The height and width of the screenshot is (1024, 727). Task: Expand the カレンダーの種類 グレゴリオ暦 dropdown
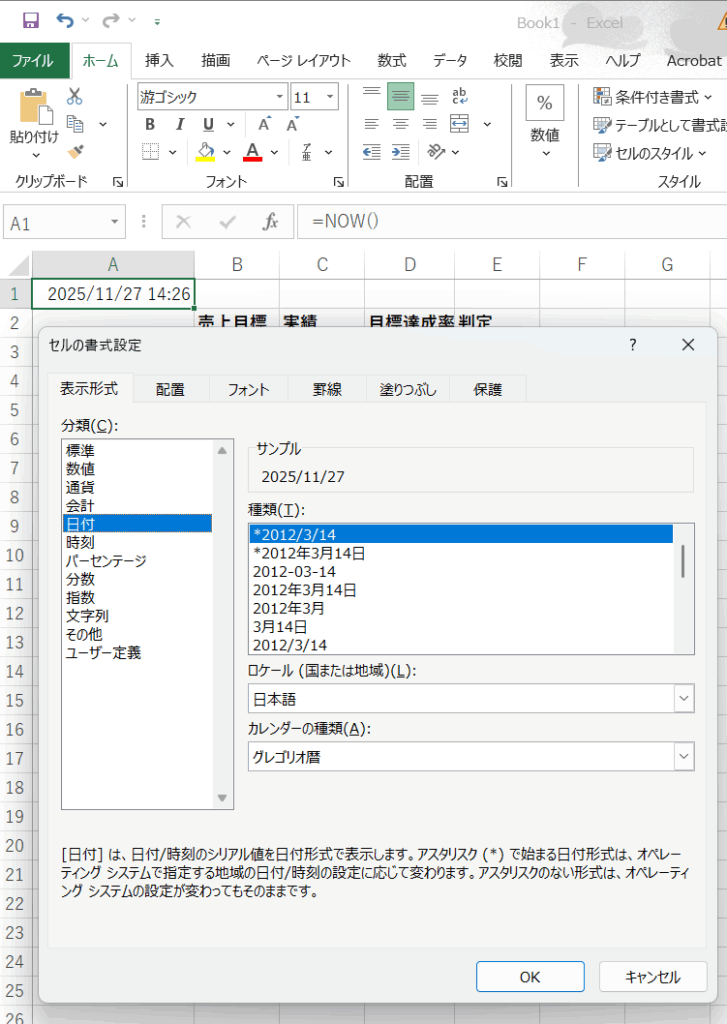pos(684,757)
